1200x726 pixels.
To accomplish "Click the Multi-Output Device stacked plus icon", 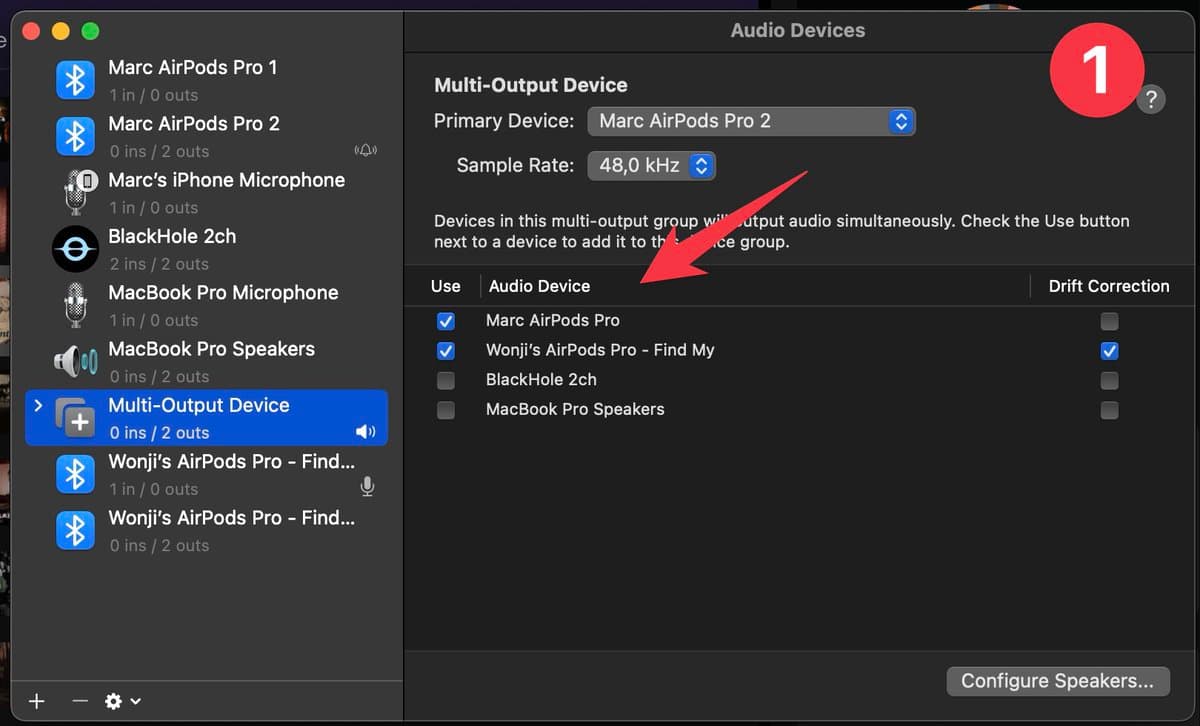I will coord(75,417).
